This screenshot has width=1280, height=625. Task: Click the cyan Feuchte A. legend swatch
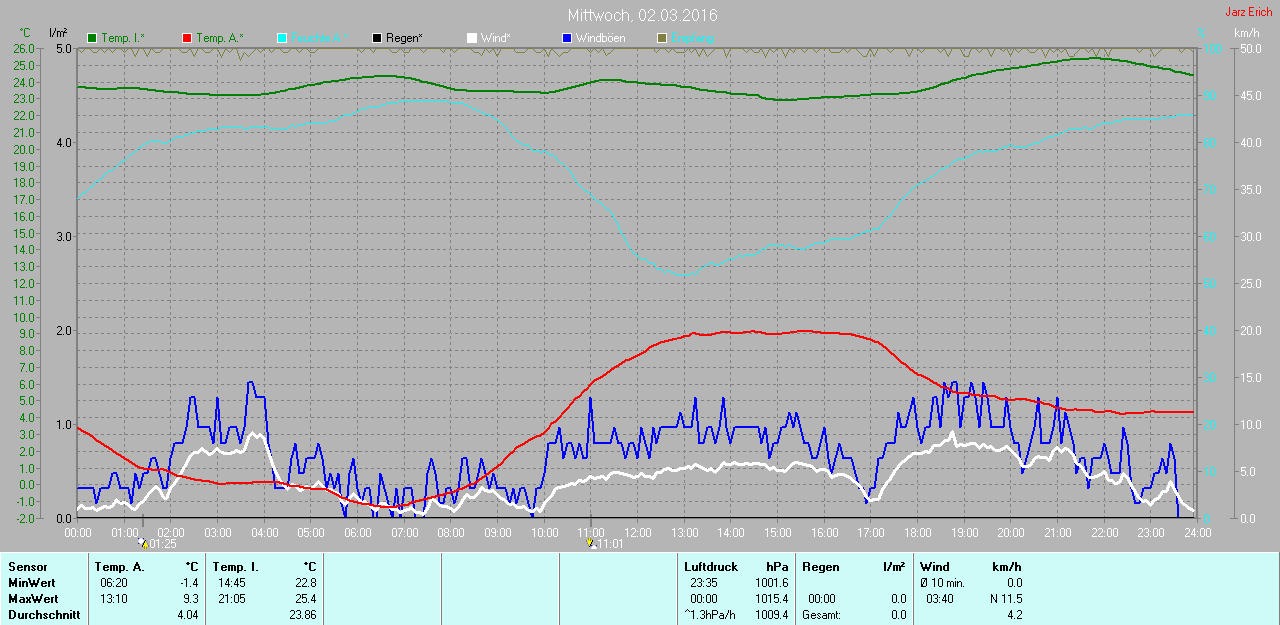click(282, 38)
